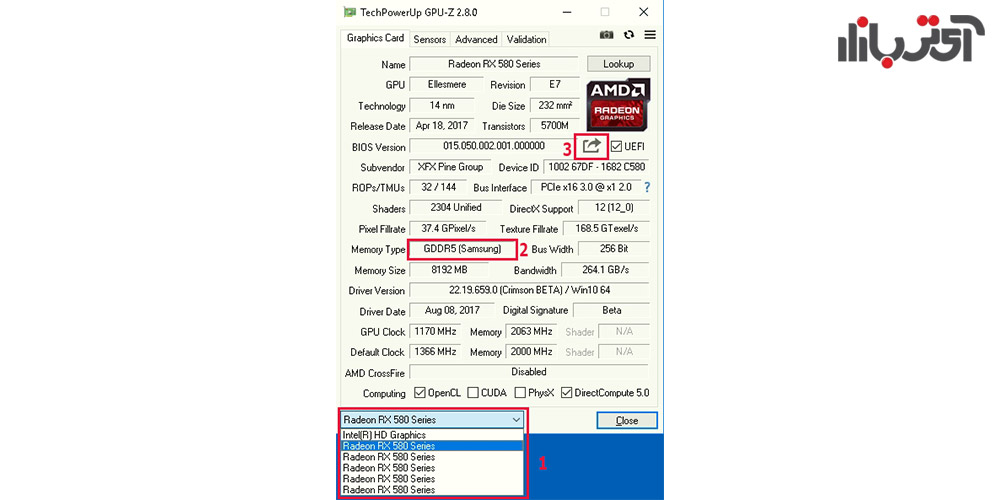The image size is (1000, 500).
Task: Minimize the GPU-Z window
Action: point(565,12)
